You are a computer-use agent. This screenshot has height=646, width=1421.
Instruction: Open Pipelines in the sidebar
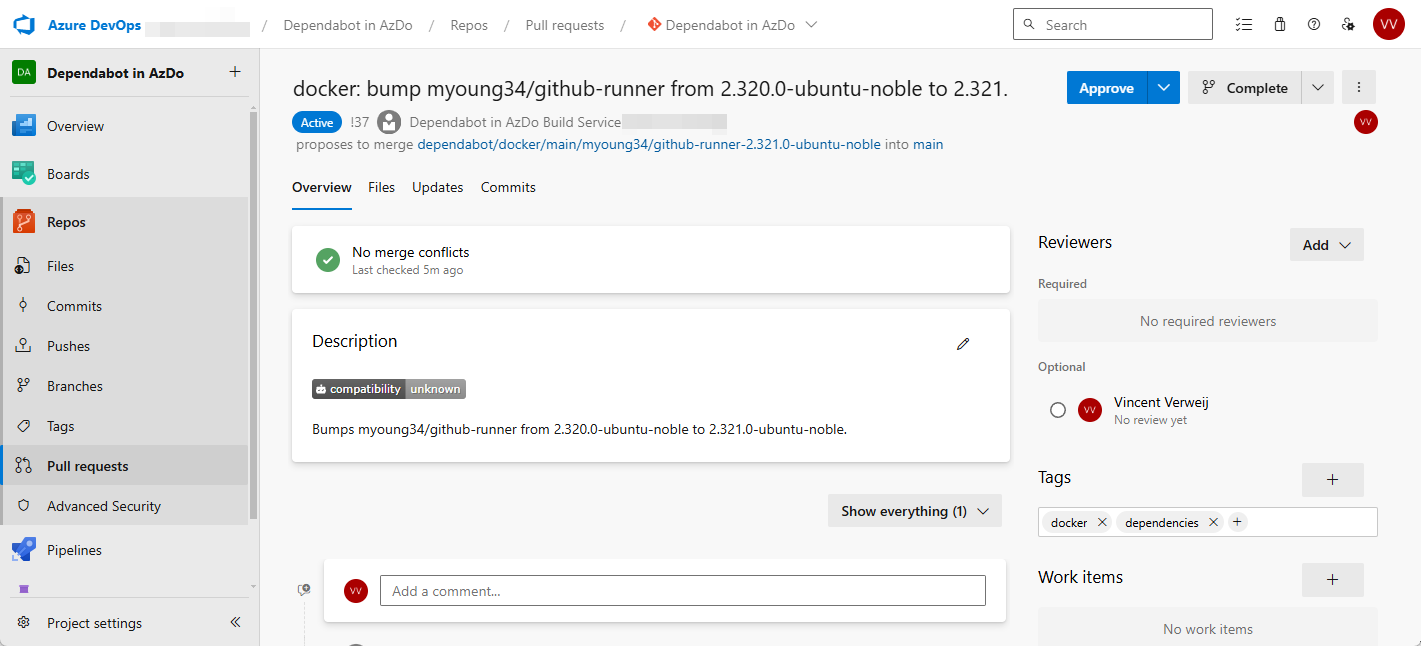click(x=125, y=550)
